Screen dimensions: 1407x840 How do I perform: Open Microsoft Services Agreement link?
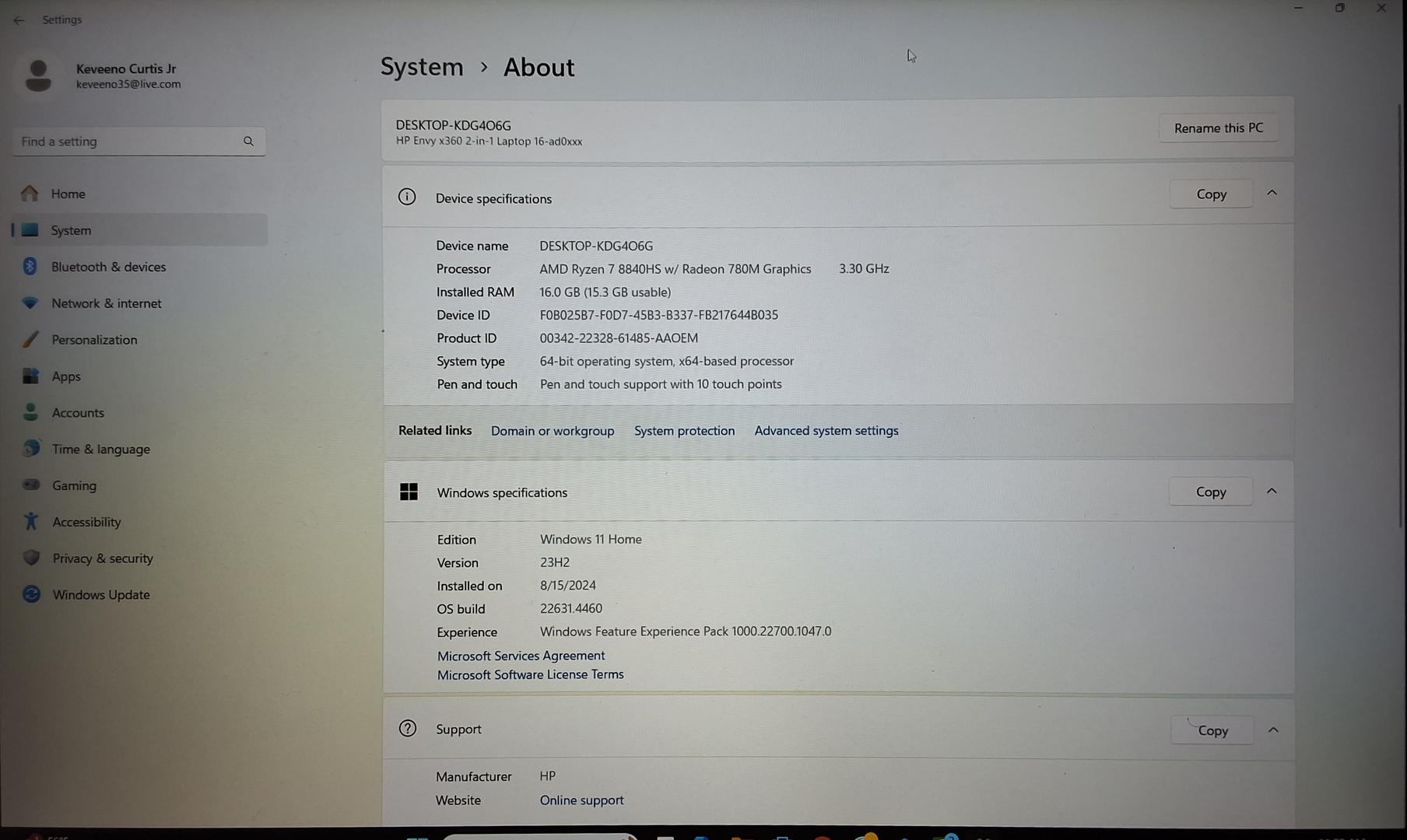521,656
